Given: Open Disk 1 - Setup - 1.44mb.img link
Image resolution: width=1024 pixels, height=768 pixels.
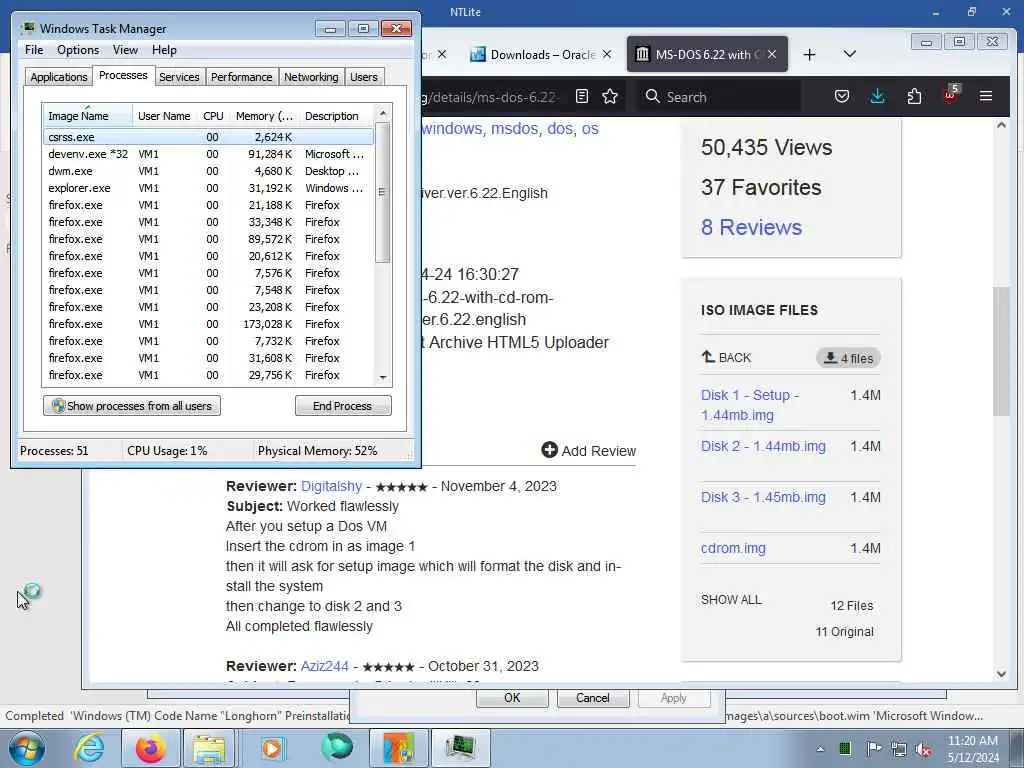Looking at the screenshot, I should click(750, 405).
